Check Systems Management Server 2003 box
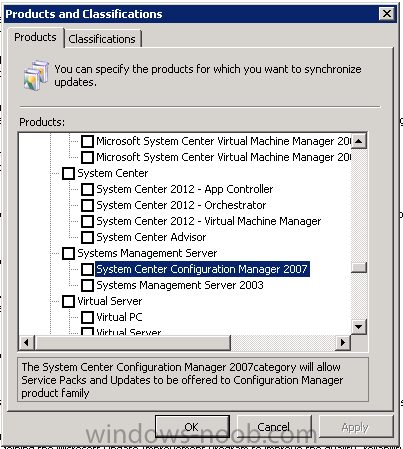 pyautogui.click(x=87, y=285)
